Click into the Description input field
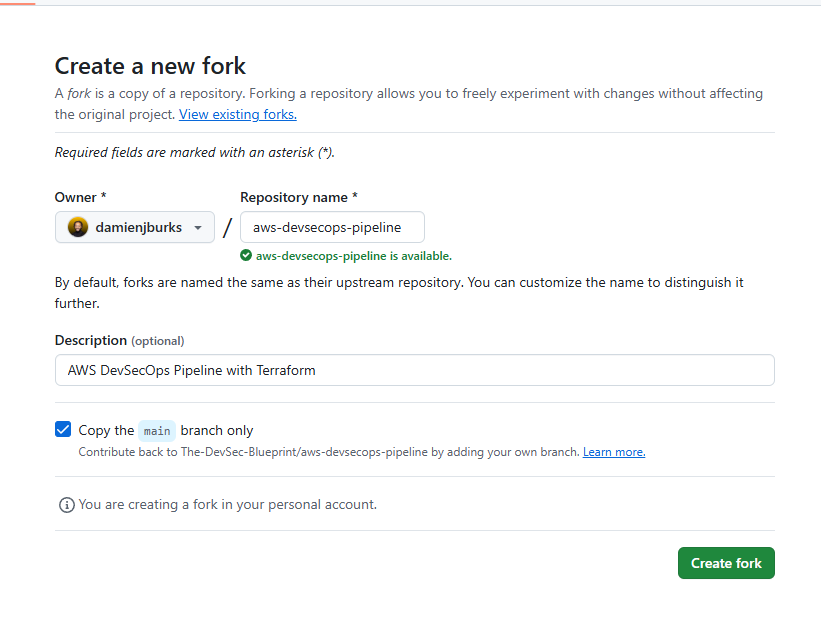Image resolution: width=821 pixels, height=637 pixels. [x=414, y=370]
